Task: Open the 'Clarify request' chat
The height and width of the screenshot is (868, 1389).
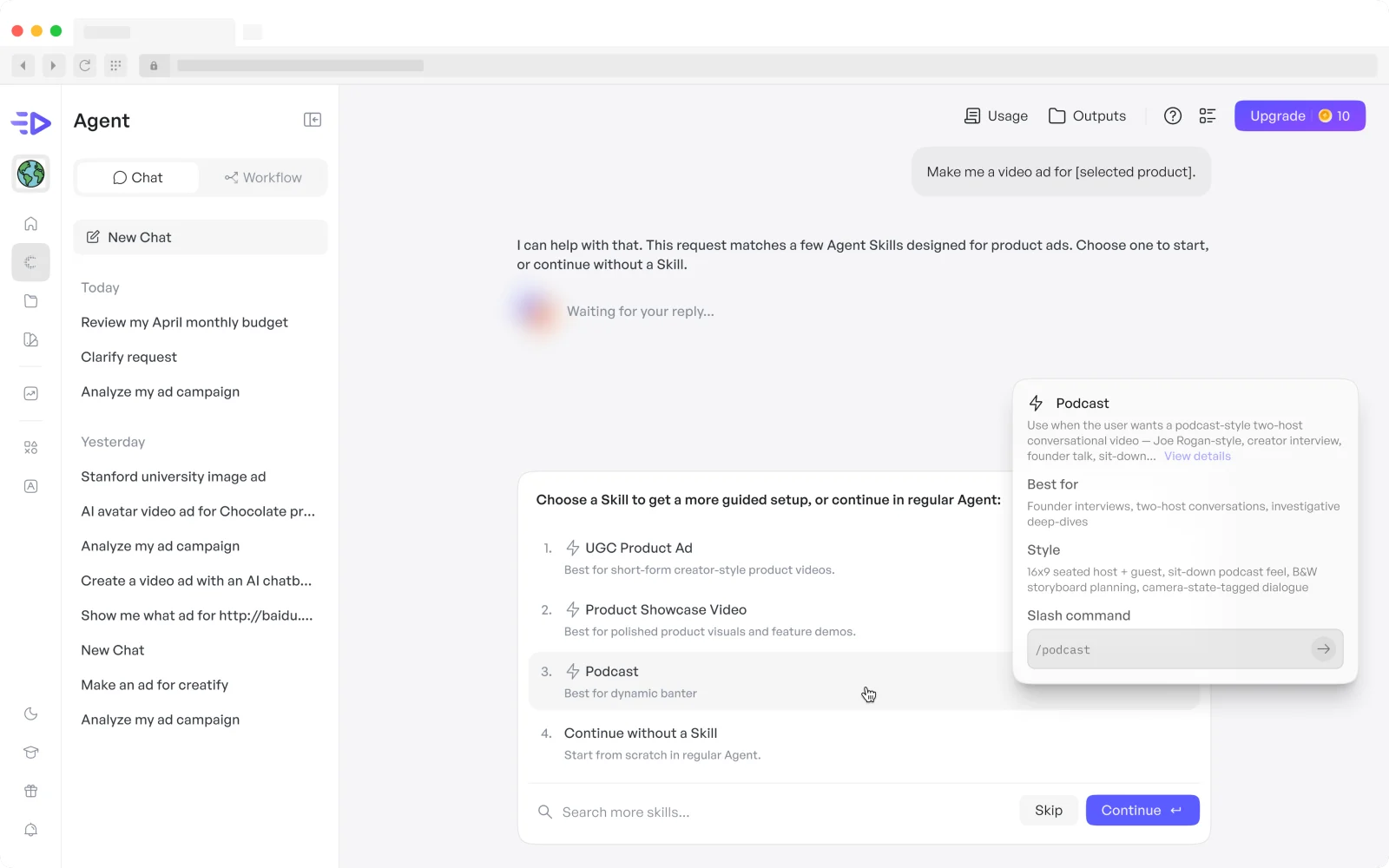Action: [x=128, y=357]
